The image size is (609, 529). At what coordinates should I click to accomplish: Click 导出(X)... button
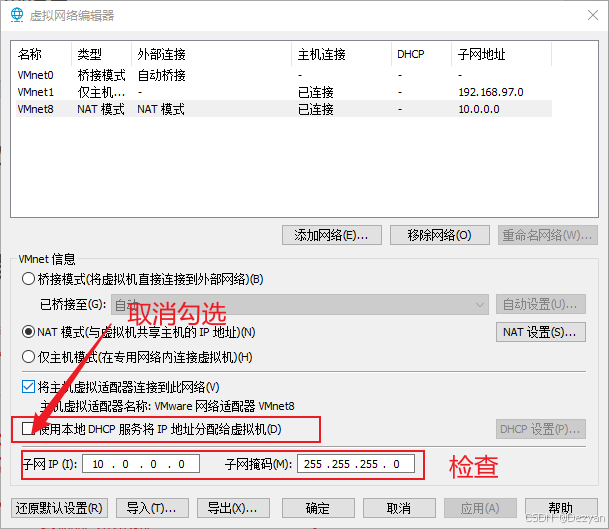pos(233,508)
